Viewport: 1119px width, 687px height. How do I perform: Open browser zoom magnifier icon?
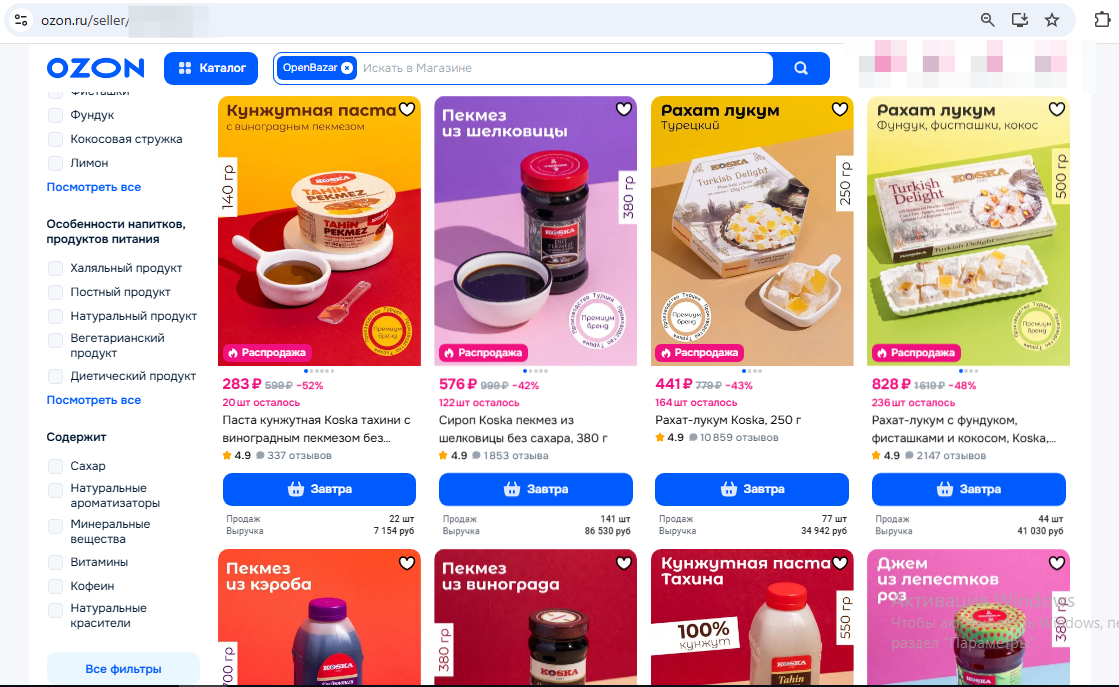pos(988,20)
